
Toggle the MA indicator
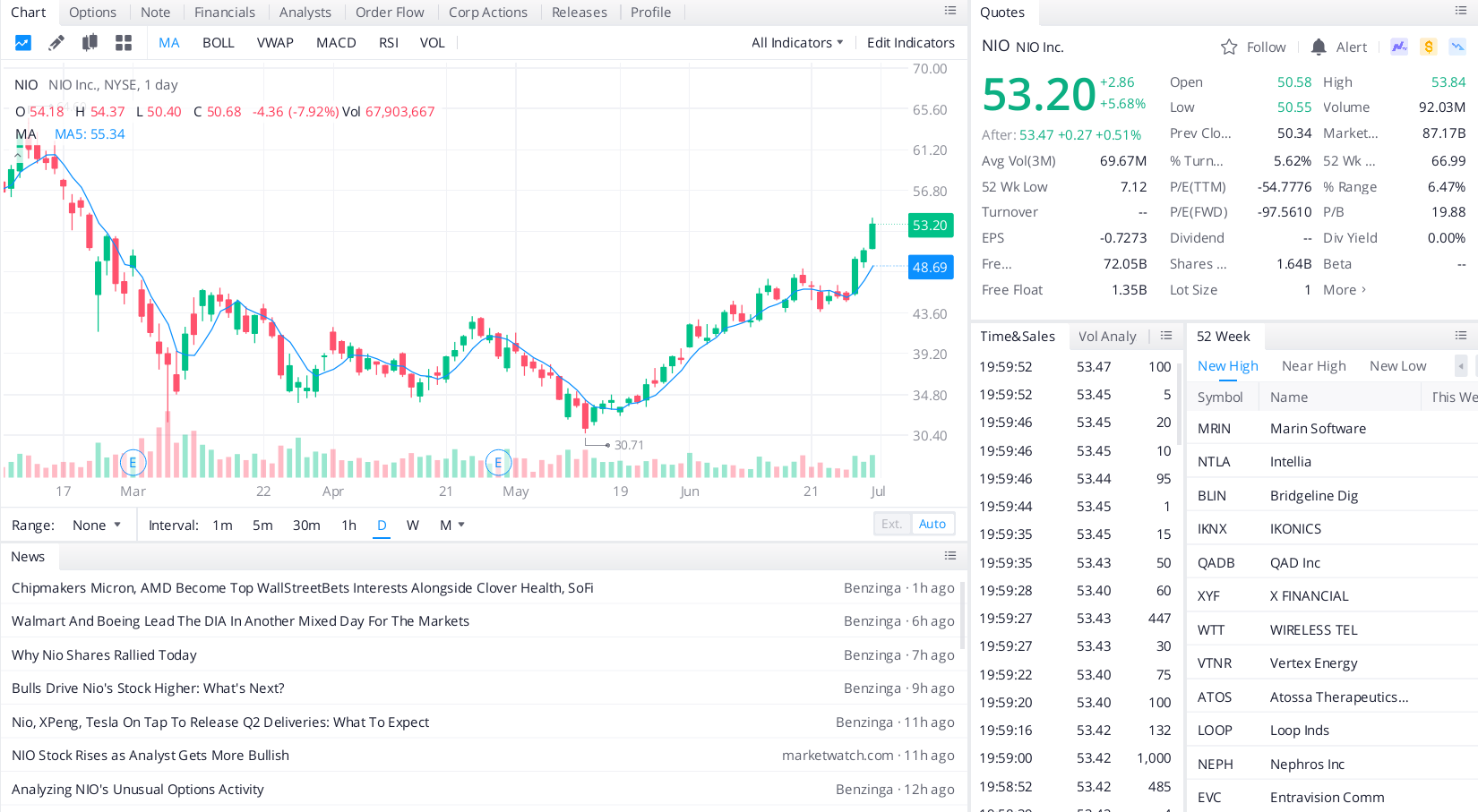pos(169,43)
